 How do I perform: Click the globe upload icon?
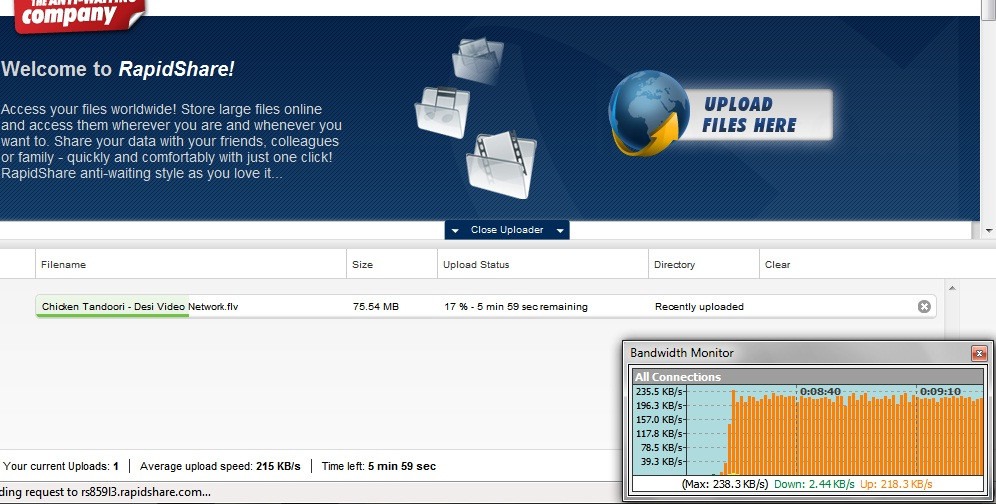649,113
